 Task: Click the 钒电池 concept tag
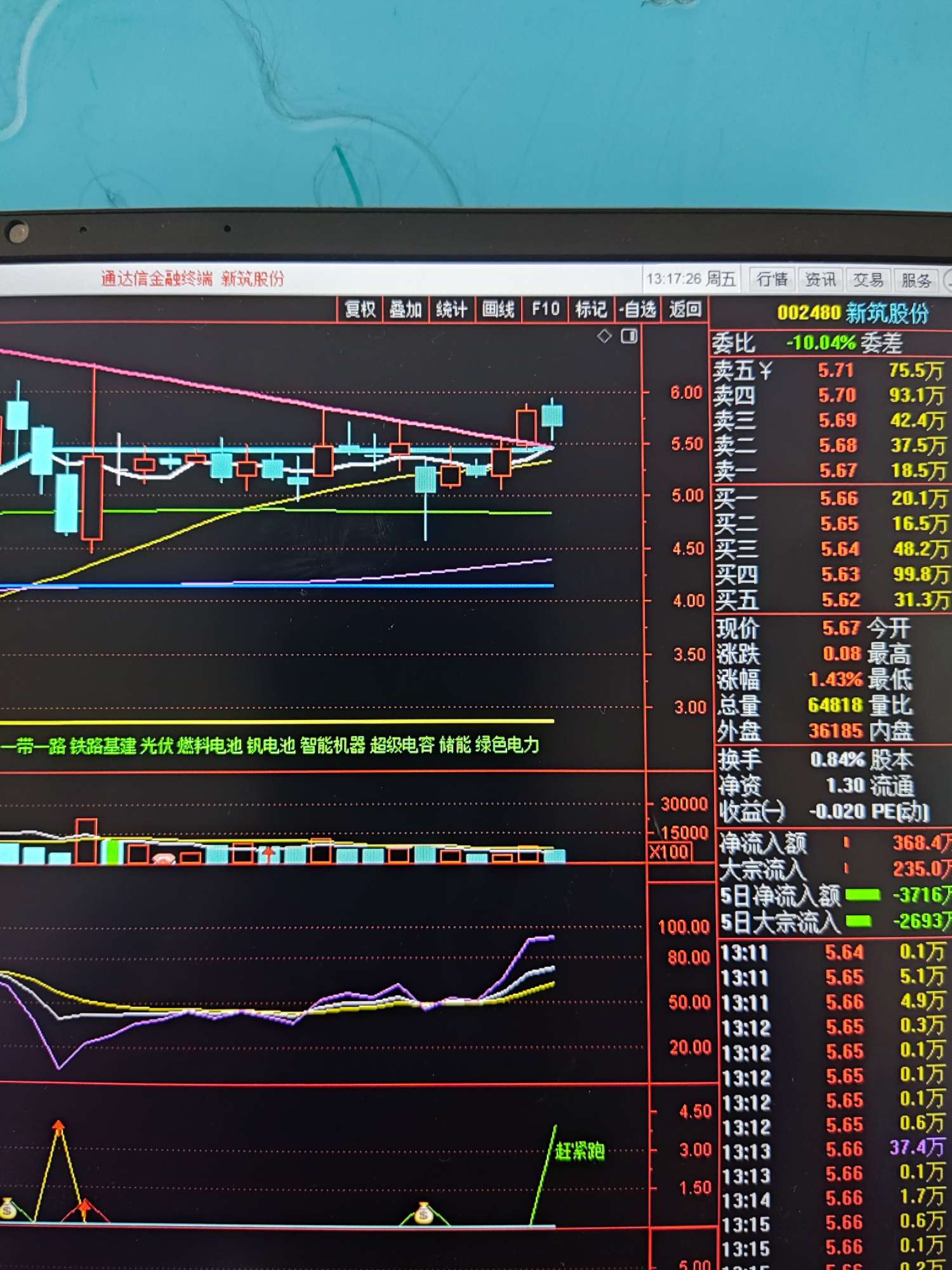(x=271, y=745)
